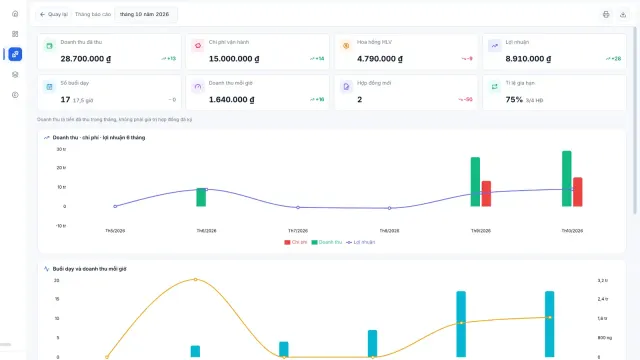
Task: Click the Th7/2026 axis label
Action: [298, 231]
